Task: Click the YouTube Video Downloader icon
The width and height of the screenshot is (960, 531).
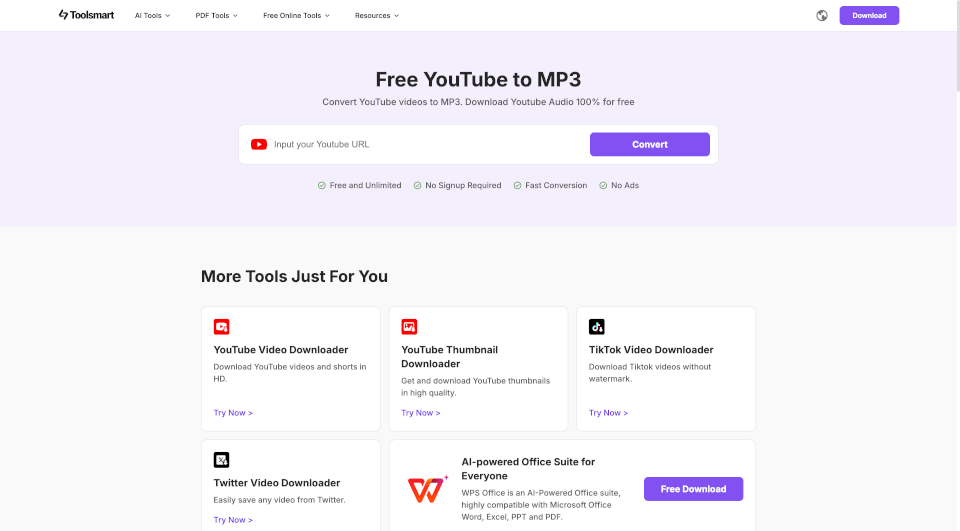Action: point(222,326)
